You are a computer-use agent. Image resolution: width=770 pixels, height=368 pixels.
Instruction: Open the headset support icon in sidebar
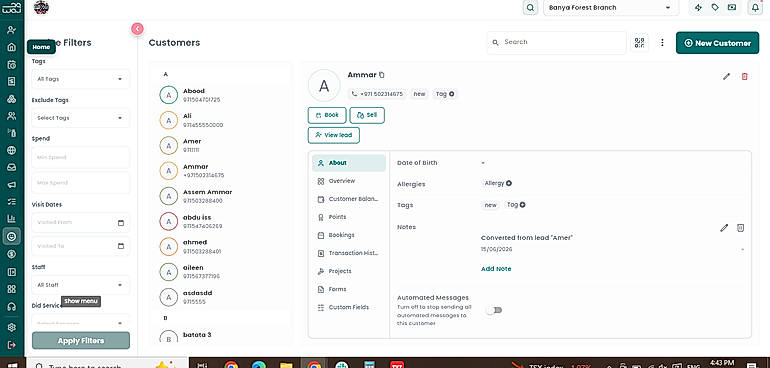pos(11,307)
